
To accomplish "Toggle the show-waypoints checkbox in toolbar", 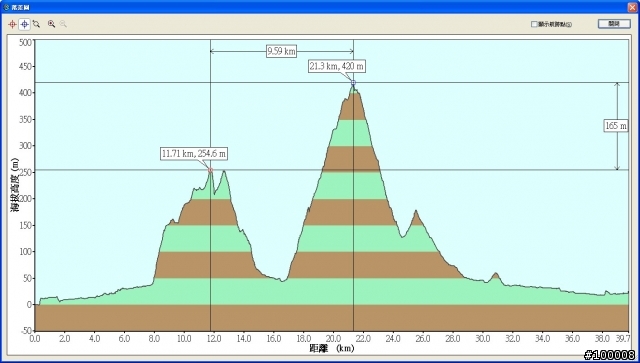I will [534, 24].
